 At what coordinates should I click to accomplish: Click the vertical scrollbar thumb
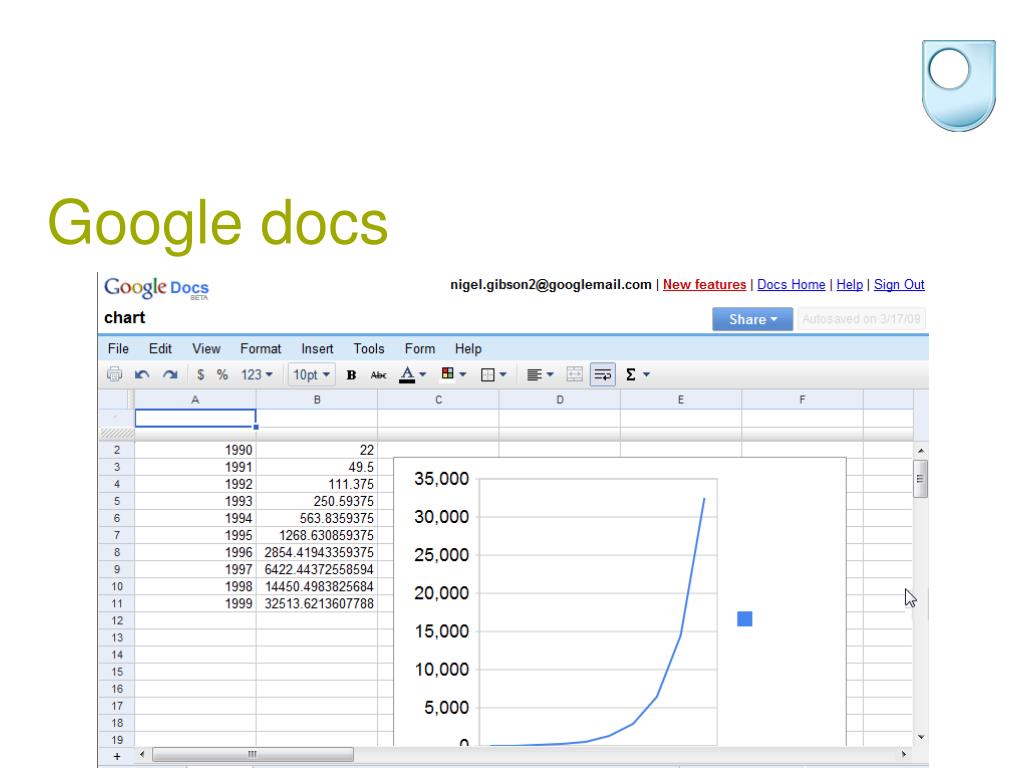pos(920,479)
